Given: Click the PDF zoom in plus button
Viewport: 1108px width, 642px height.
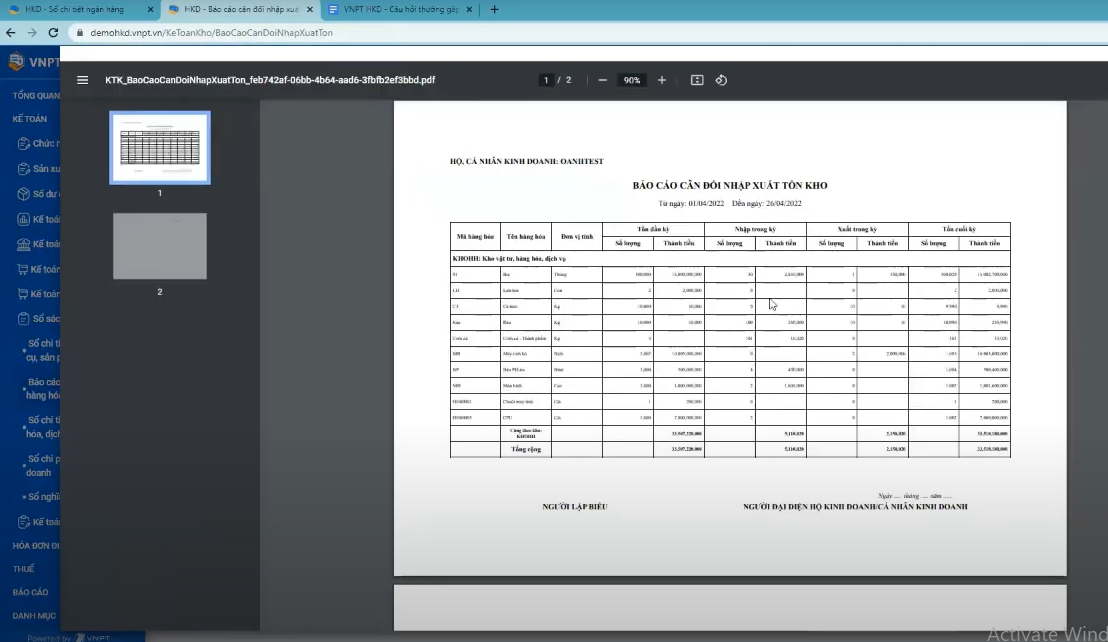Looking at the screenshot, I should click(x=662, y=80).
